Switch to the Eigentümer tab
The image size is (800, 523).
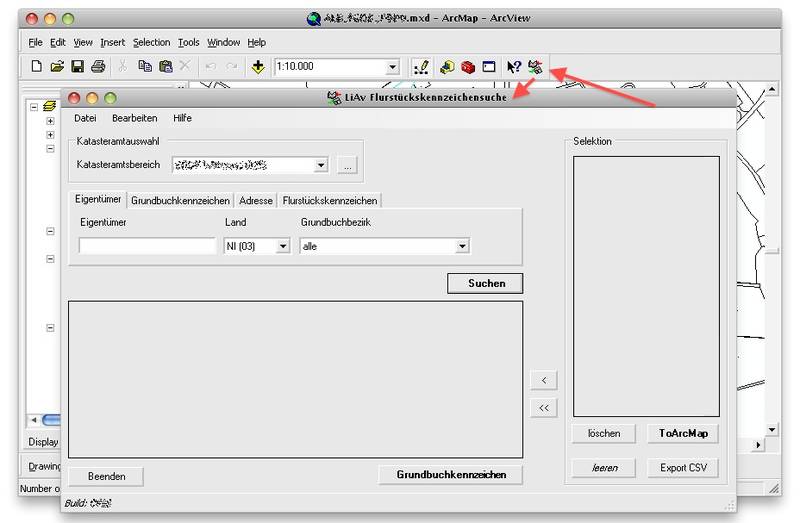pyautogui.click(x=98, y=199)
